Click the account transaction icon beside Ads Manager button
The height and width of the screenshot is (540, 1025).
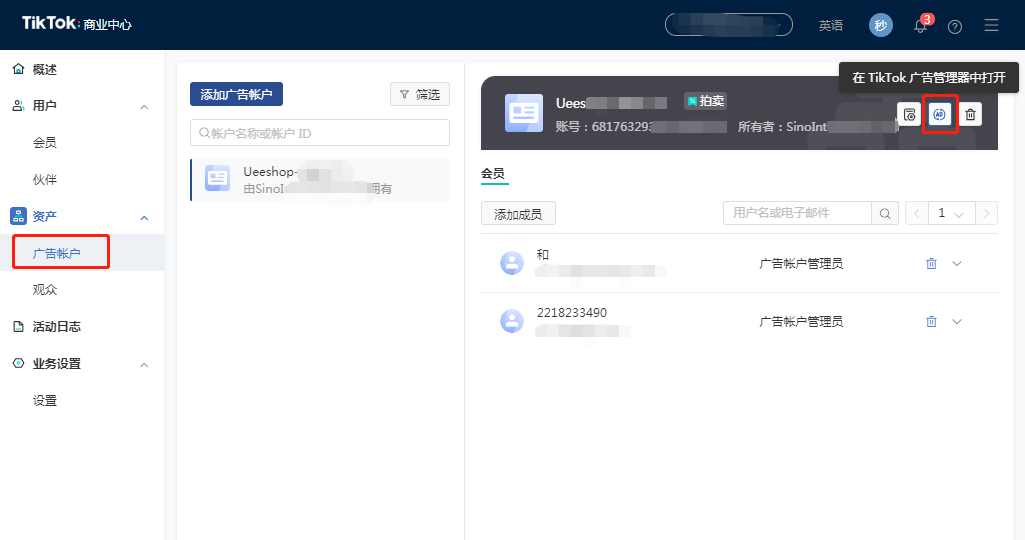(909, 114)
